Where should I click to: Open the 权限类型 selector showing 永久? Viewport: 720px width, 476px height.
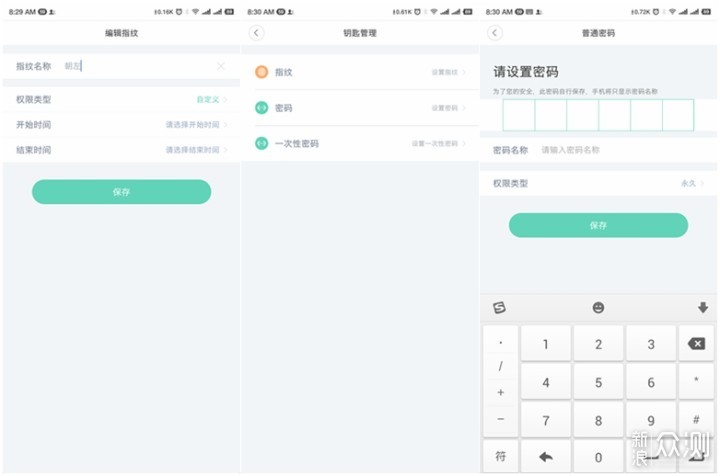[598, 184]
